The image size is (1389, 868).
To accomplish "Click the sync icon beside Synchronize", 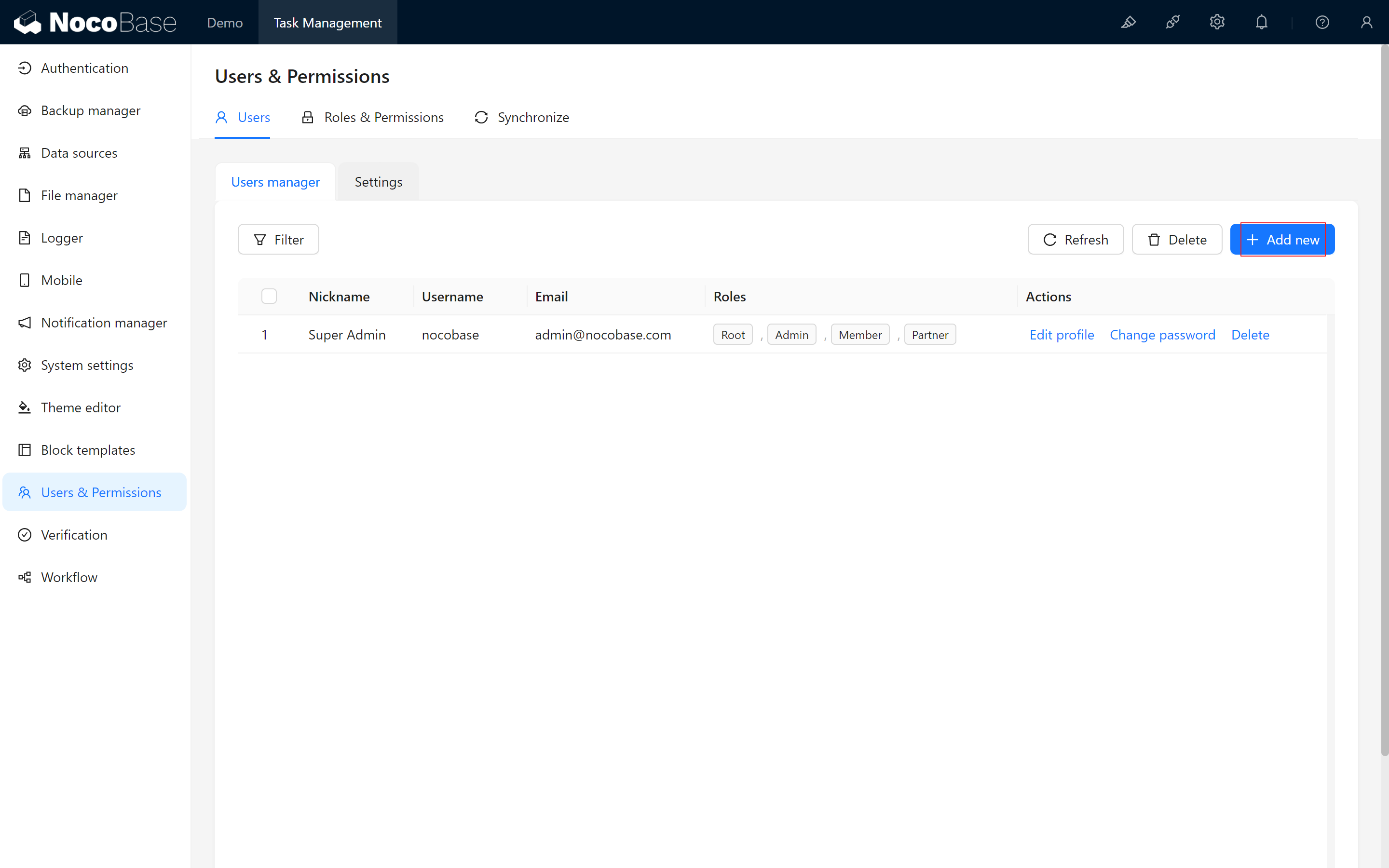I will pos(481,118).
